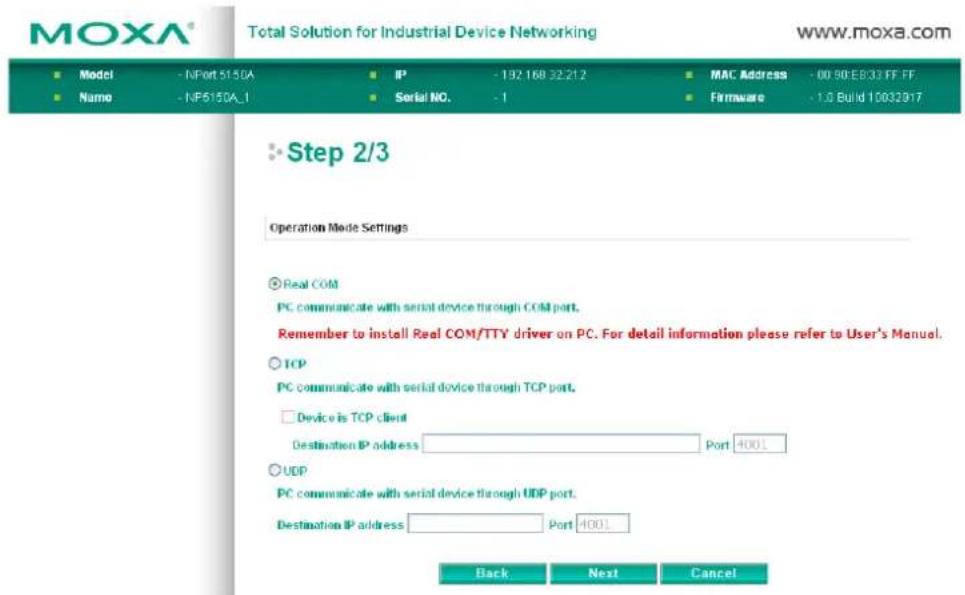
Task: Enable Device is TCP client checkbox
Action: tap(287, 417)
